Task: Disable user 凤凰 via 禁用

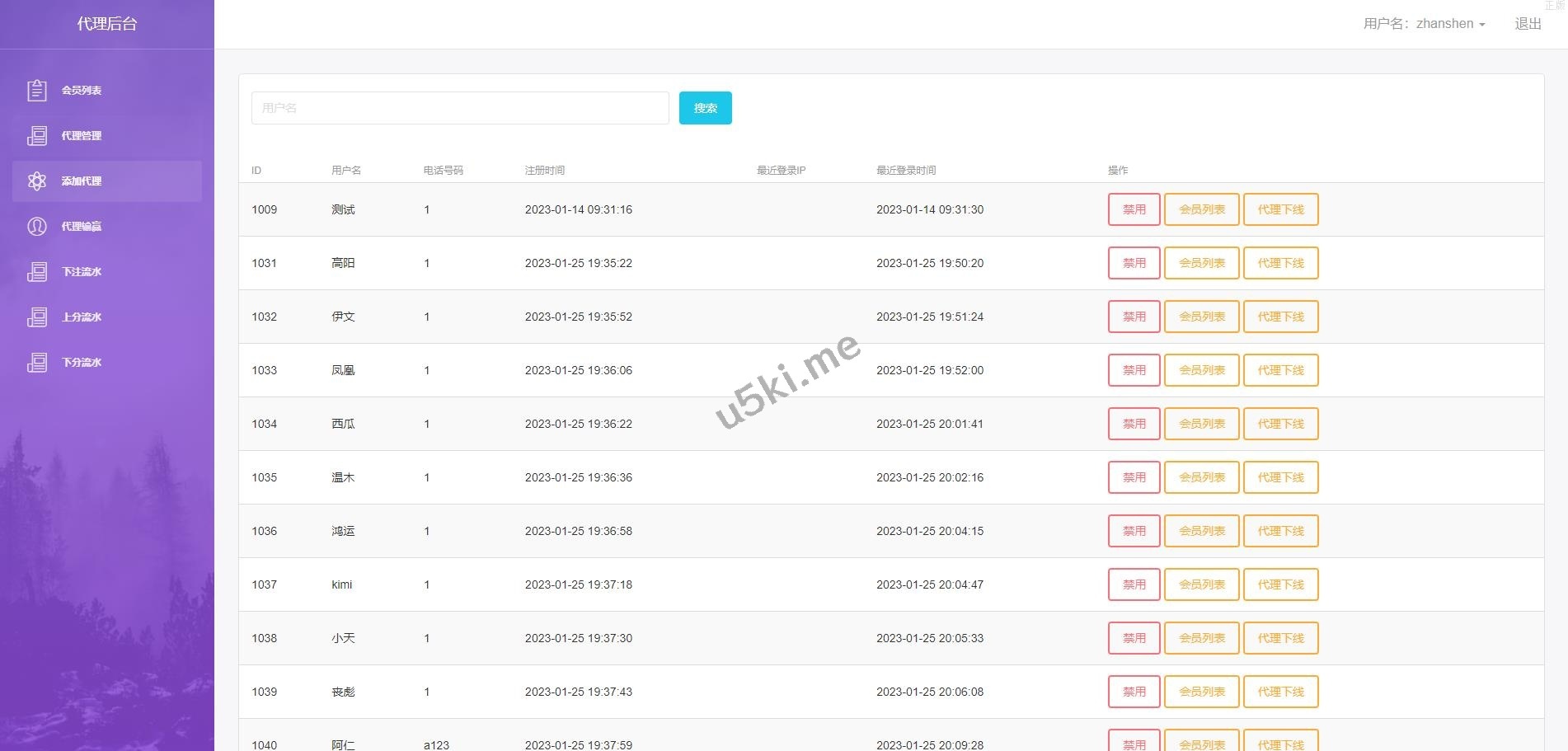Action: coord(1134,370)
